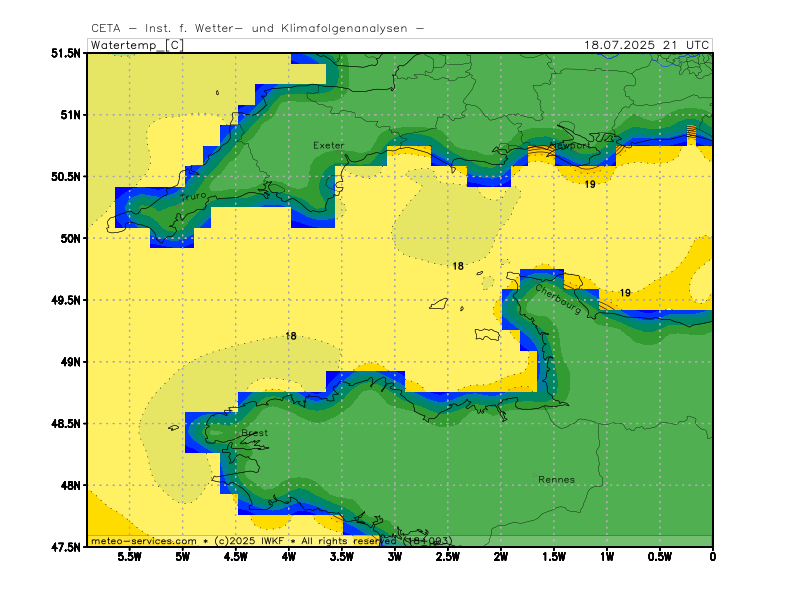
Task: Click the 1.5W longitude label
Action: click(554, 557)
